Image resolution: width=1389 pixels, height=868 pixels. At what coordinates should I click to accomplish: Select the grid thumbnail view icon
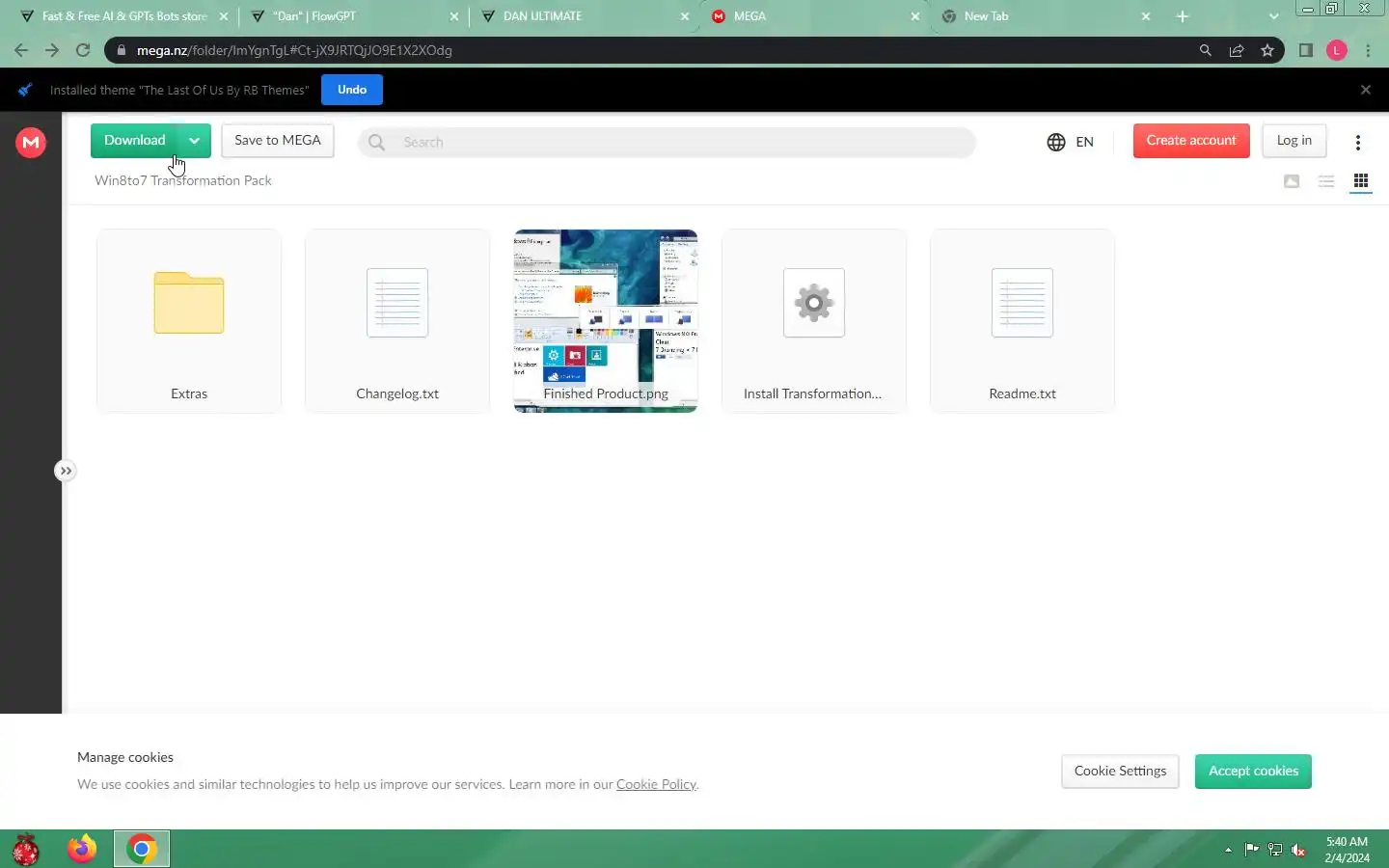[1361, 181]
